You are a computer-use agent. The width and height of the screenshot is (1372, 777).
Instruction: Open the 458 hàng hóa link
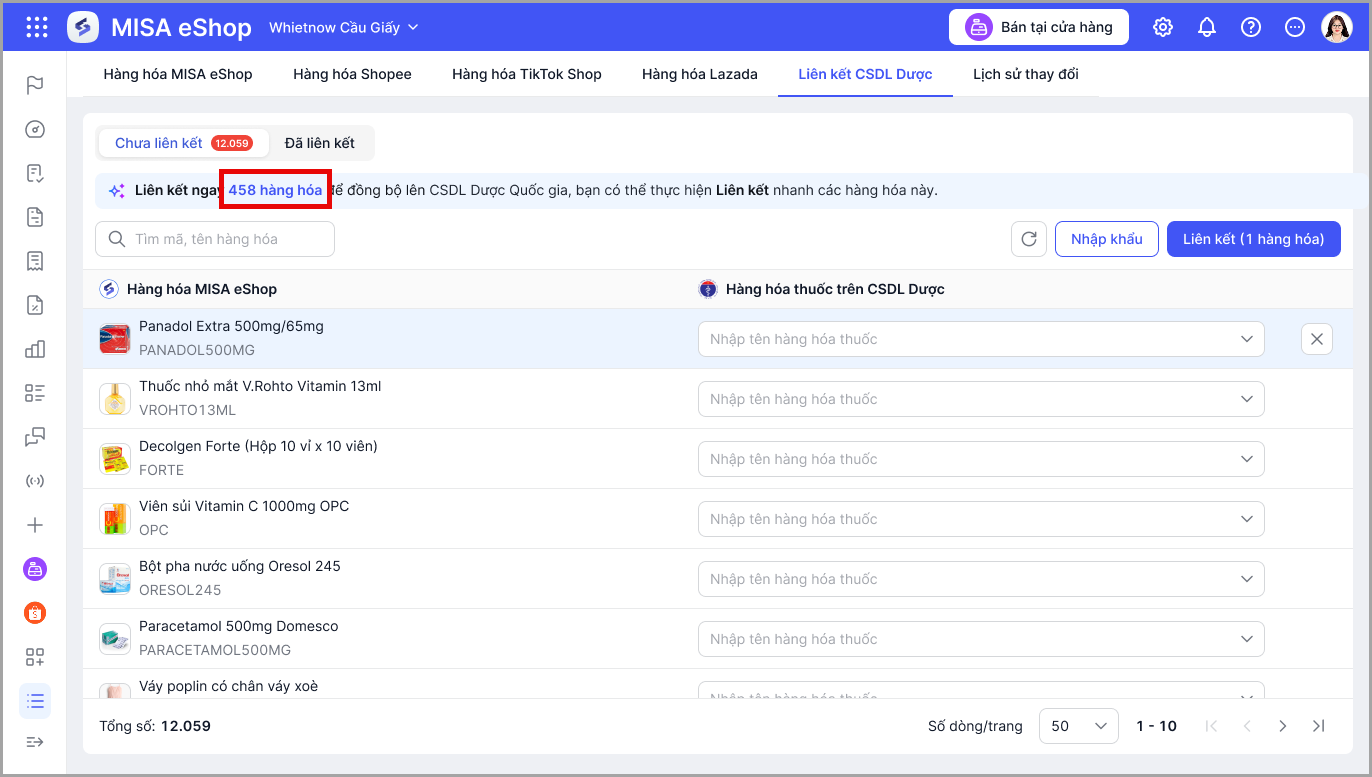[276, 190]
